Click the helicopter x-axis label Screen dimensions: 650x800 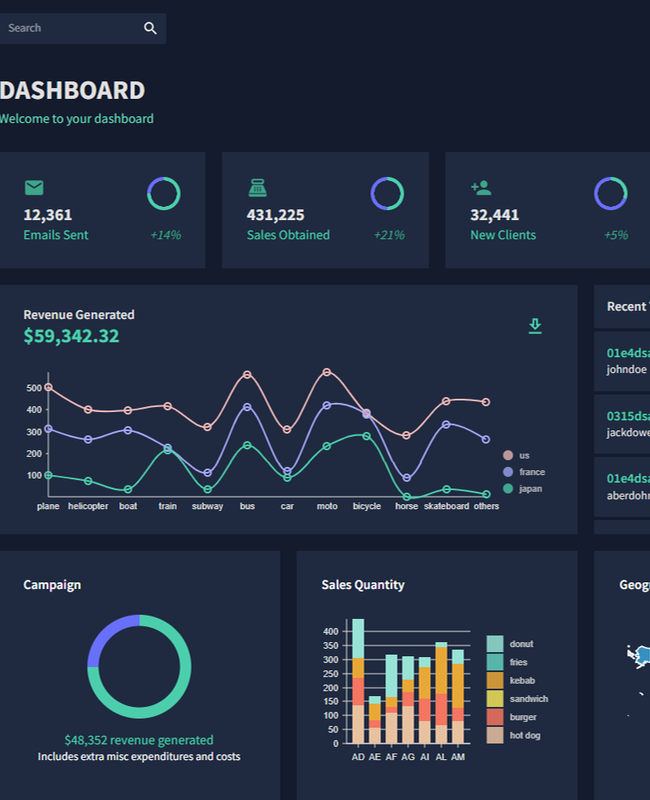(x=88, y=506)
